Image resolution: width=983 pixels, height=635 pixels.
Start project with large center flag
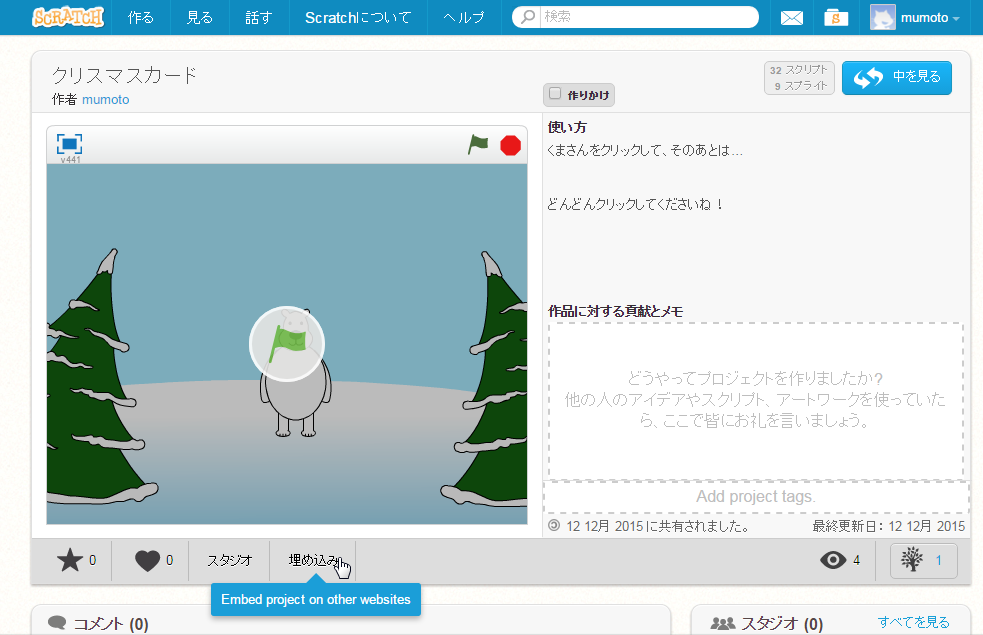click(x=287, y=344)
